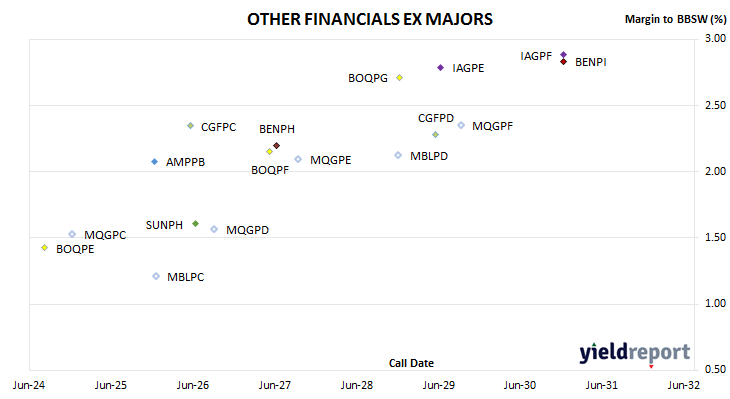Image resolution: width=730 pixels, height=399 pixels.
Task: Select the MQGPC hollow diamond marker
Action: point(72,234)
